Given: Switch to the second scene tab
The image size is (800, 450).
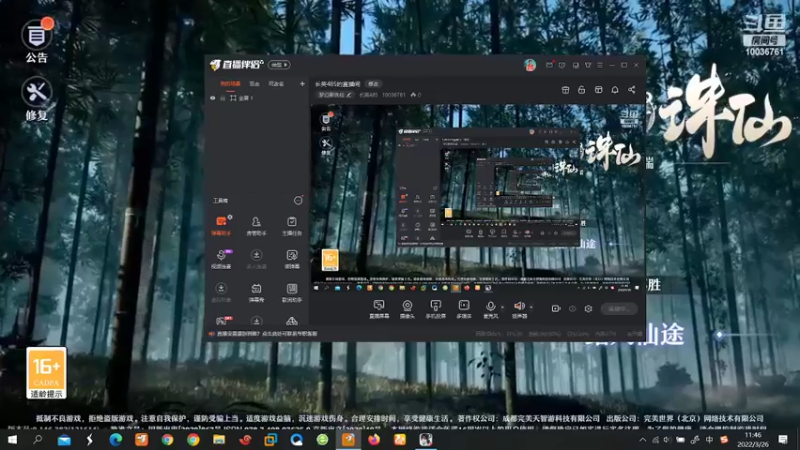Looking at the screenshot, I should click(x=255, y=84).
